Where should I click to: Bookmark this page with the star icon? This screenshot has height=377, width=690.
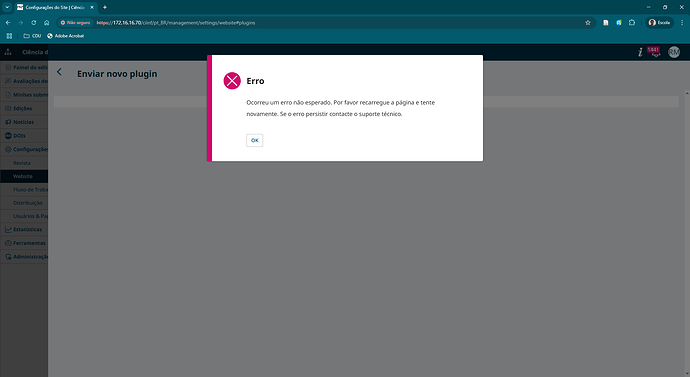pos(587,22)
